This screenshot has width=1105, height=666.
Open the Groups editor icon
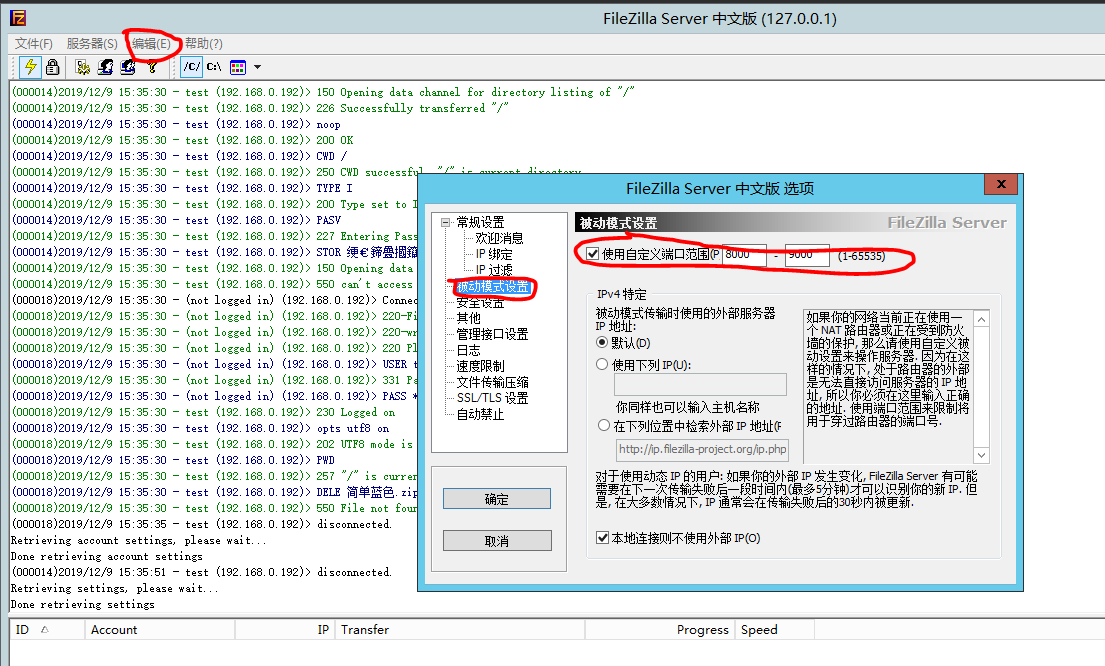point(128,67)
